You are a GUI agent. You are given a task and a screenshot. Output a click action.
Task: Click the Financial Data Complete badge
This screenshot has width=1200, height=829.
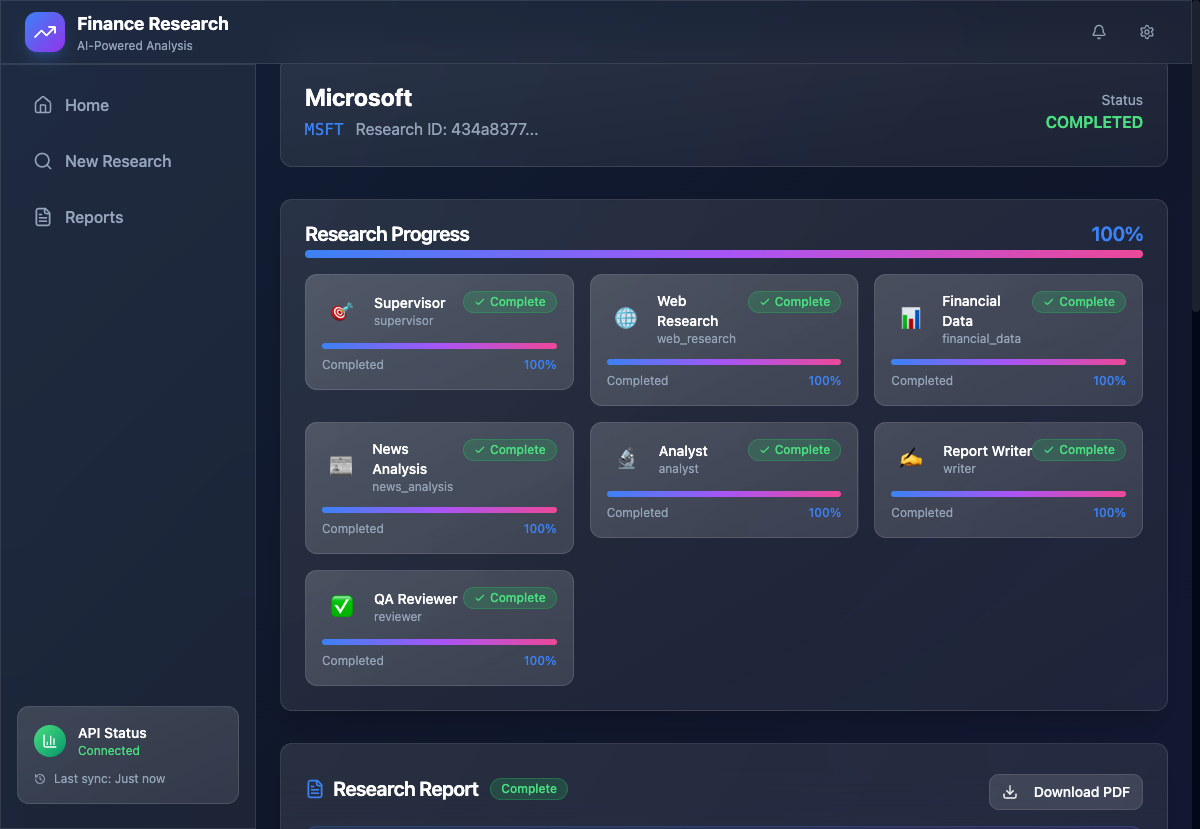(x=1079, y=302)
